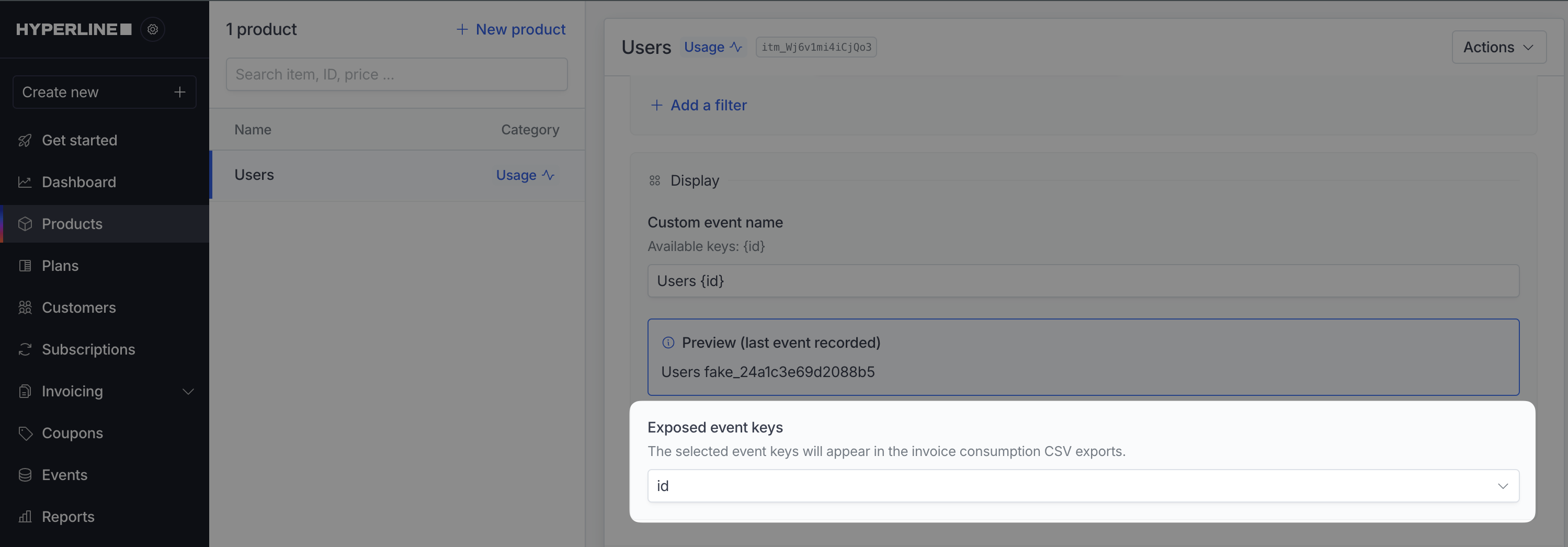Click plus icon beside Add a filter

656,105
